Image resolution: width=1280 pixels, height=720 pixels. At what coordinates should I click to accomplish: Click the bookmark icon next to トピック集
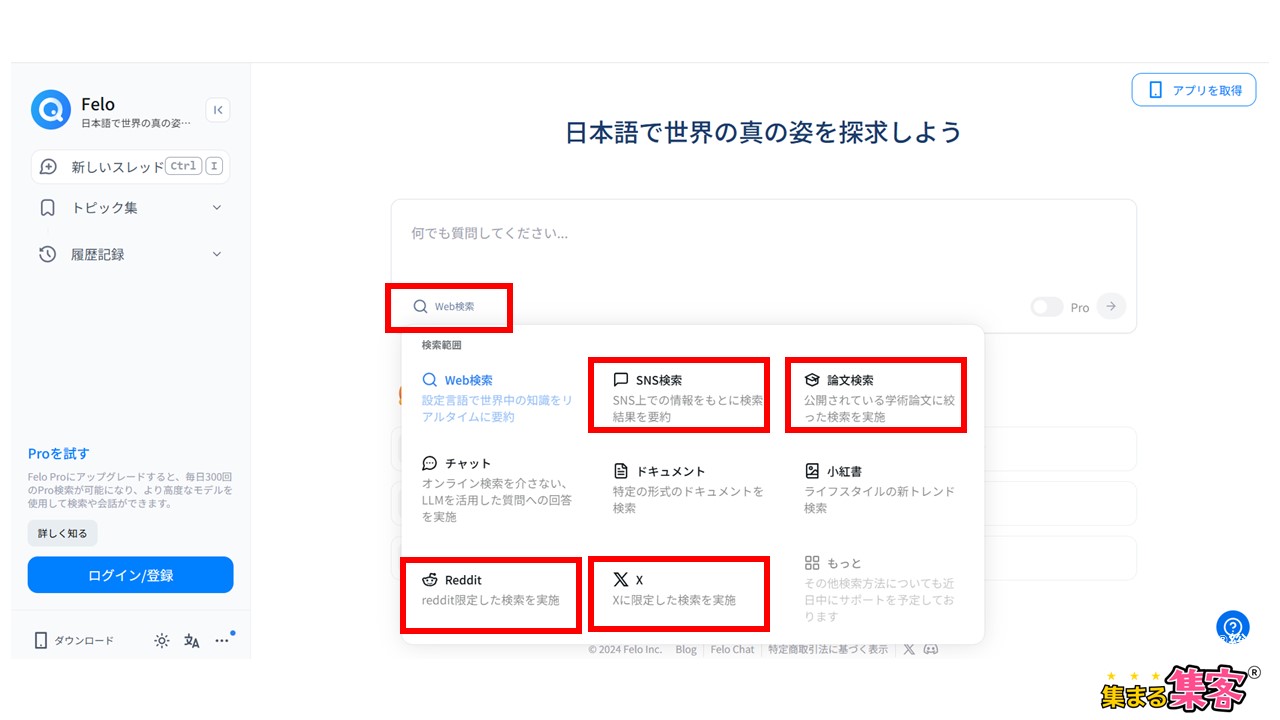[x=47, y=208]
